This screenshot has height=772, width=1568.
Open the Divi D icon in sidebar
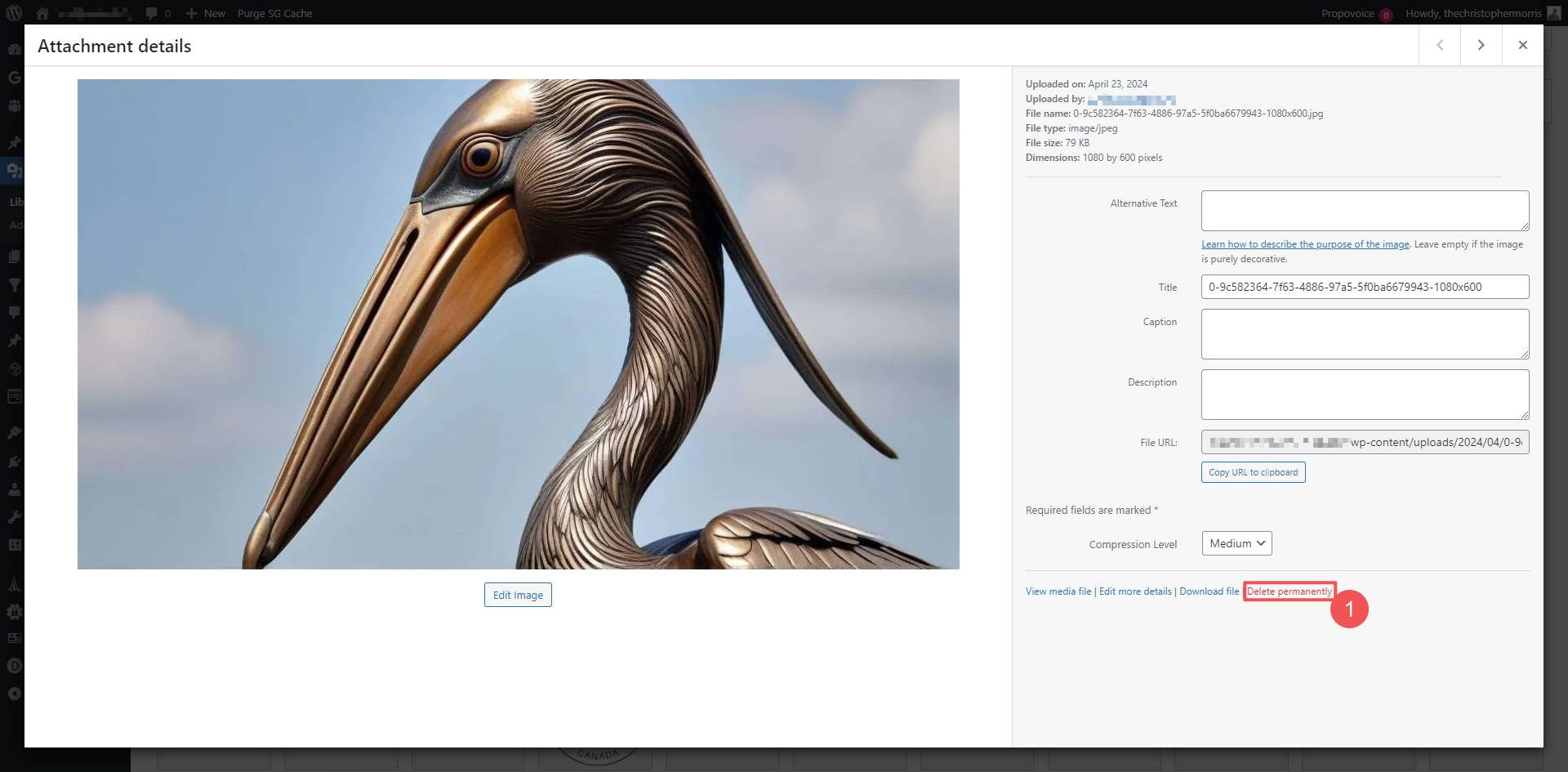point(14,665)
